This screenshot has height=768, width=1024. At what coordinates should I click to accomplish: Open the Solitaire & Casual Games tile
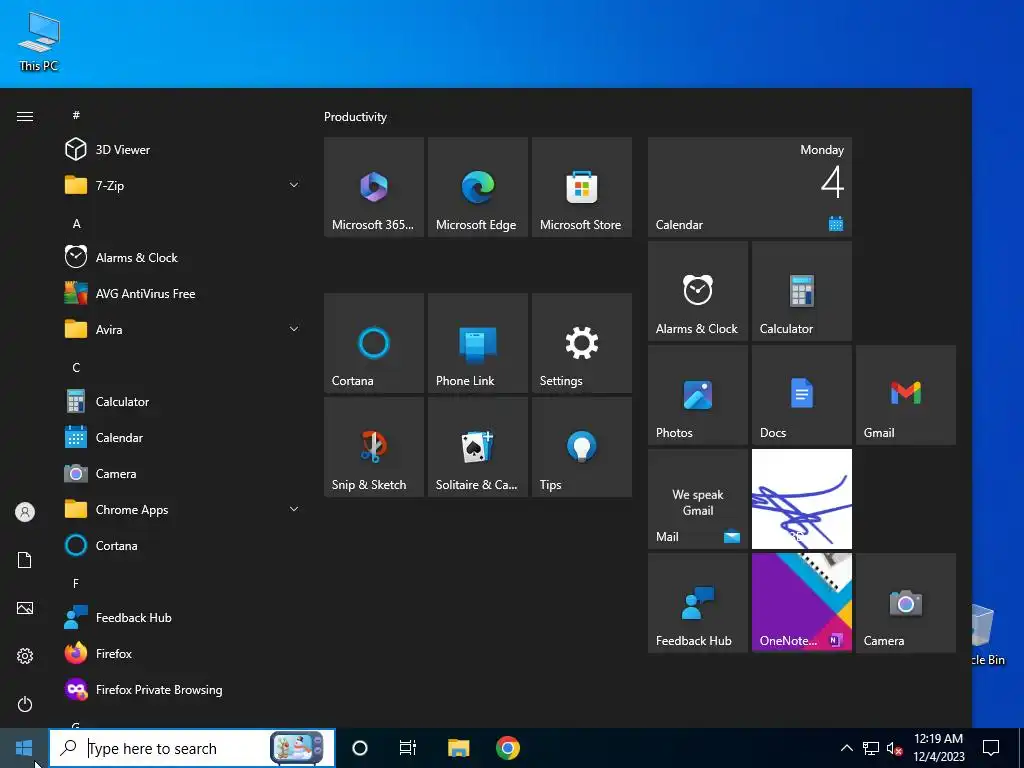pyautogui.click(x=477, y=447)
